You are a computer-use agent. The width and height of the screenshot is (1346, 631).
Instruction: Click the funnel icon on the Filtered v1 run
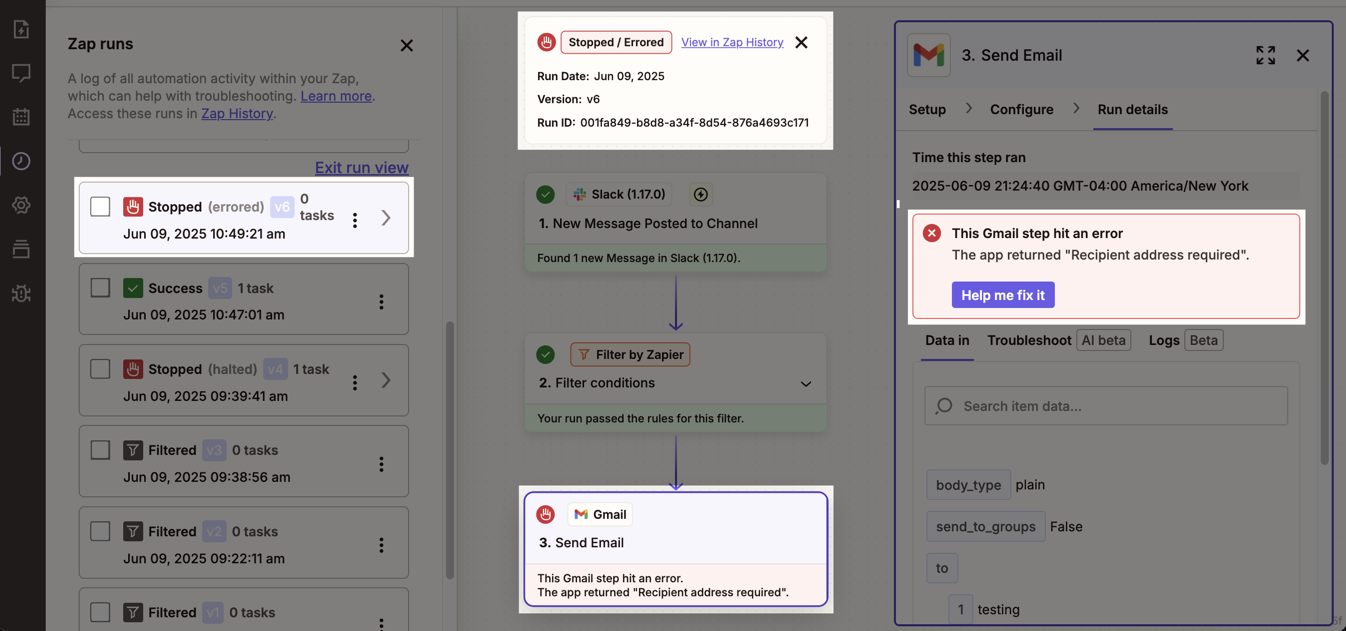point(133,612)
